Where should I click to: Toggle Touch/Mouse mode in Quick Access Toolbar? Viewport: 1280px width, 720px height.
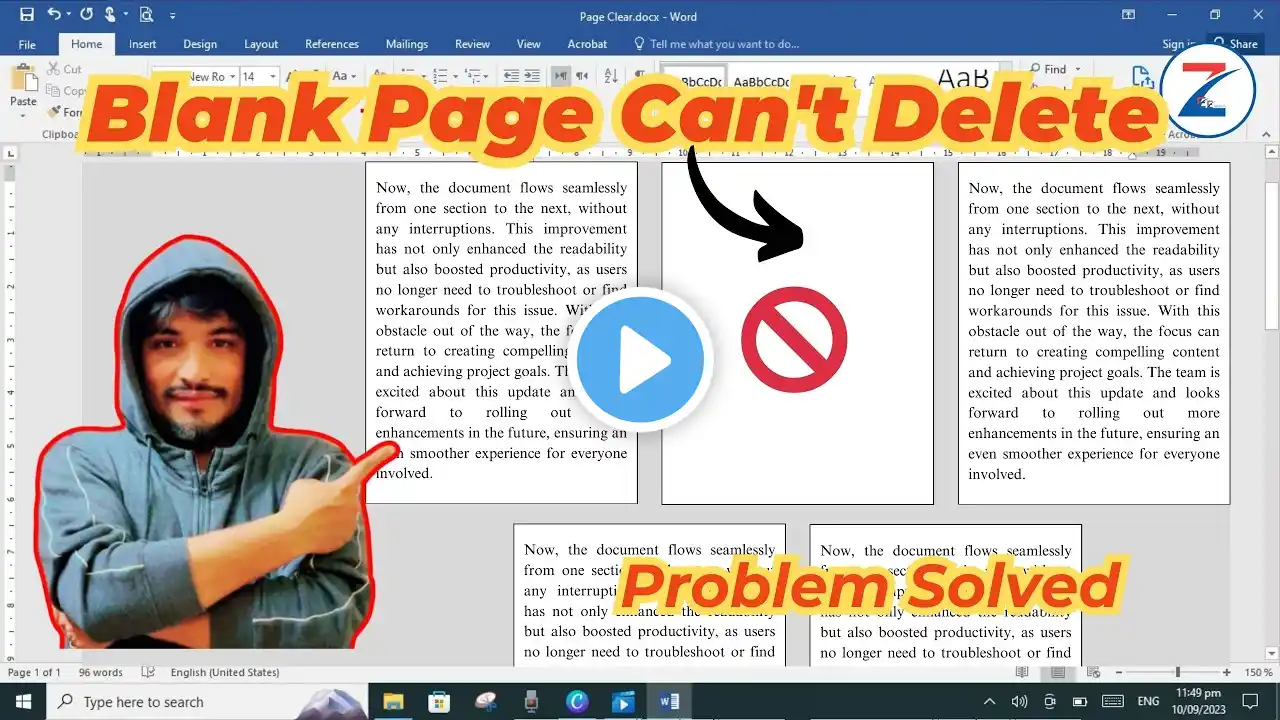coord(110,15)
